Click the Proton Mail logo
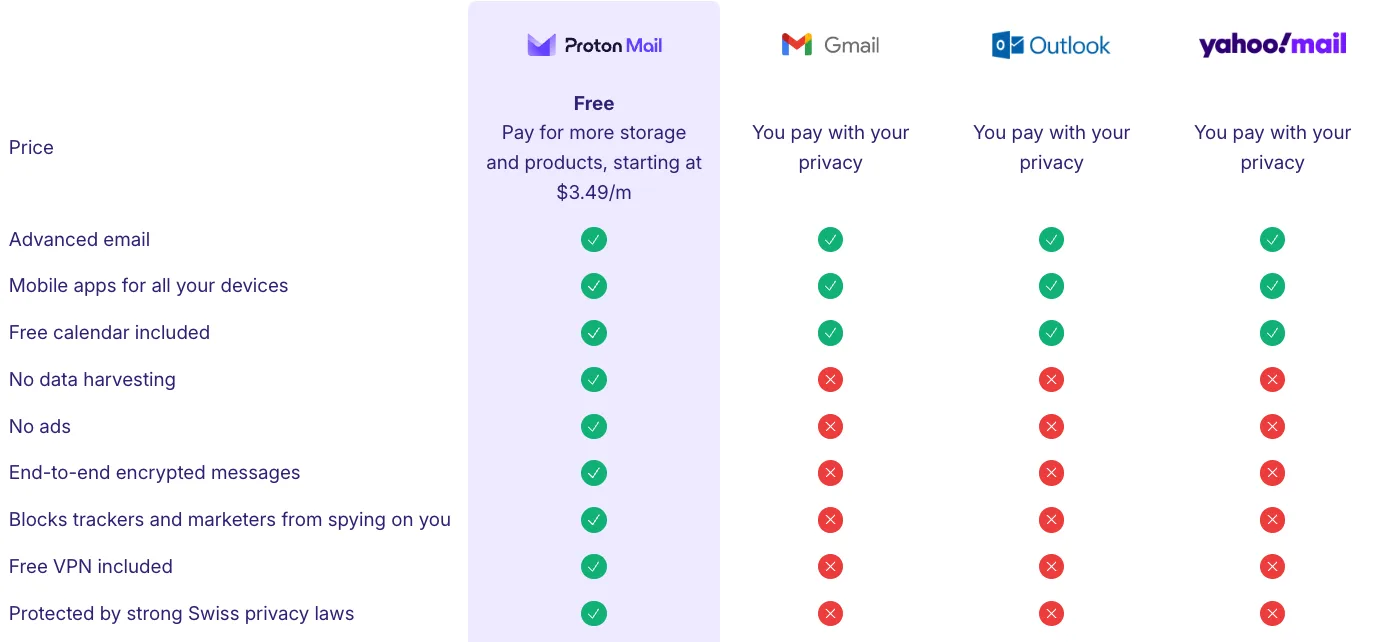 [594, 45]
